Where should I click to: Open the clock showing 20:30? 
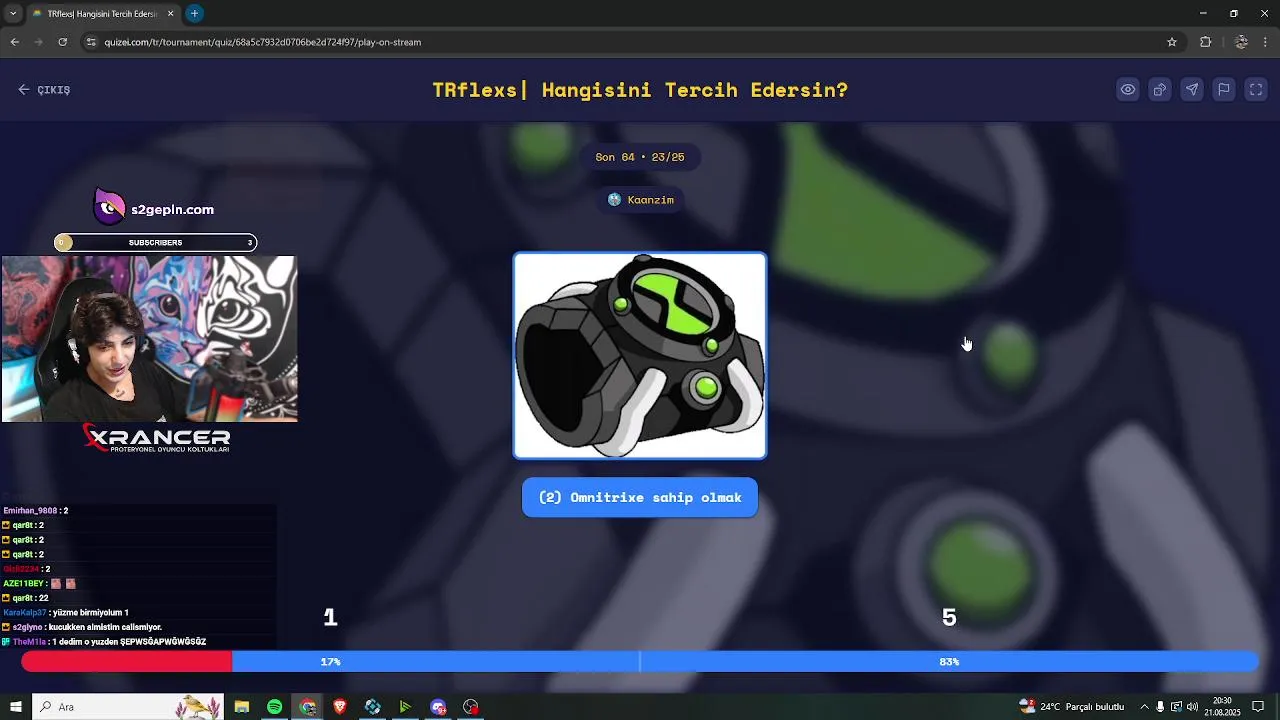1222,707
